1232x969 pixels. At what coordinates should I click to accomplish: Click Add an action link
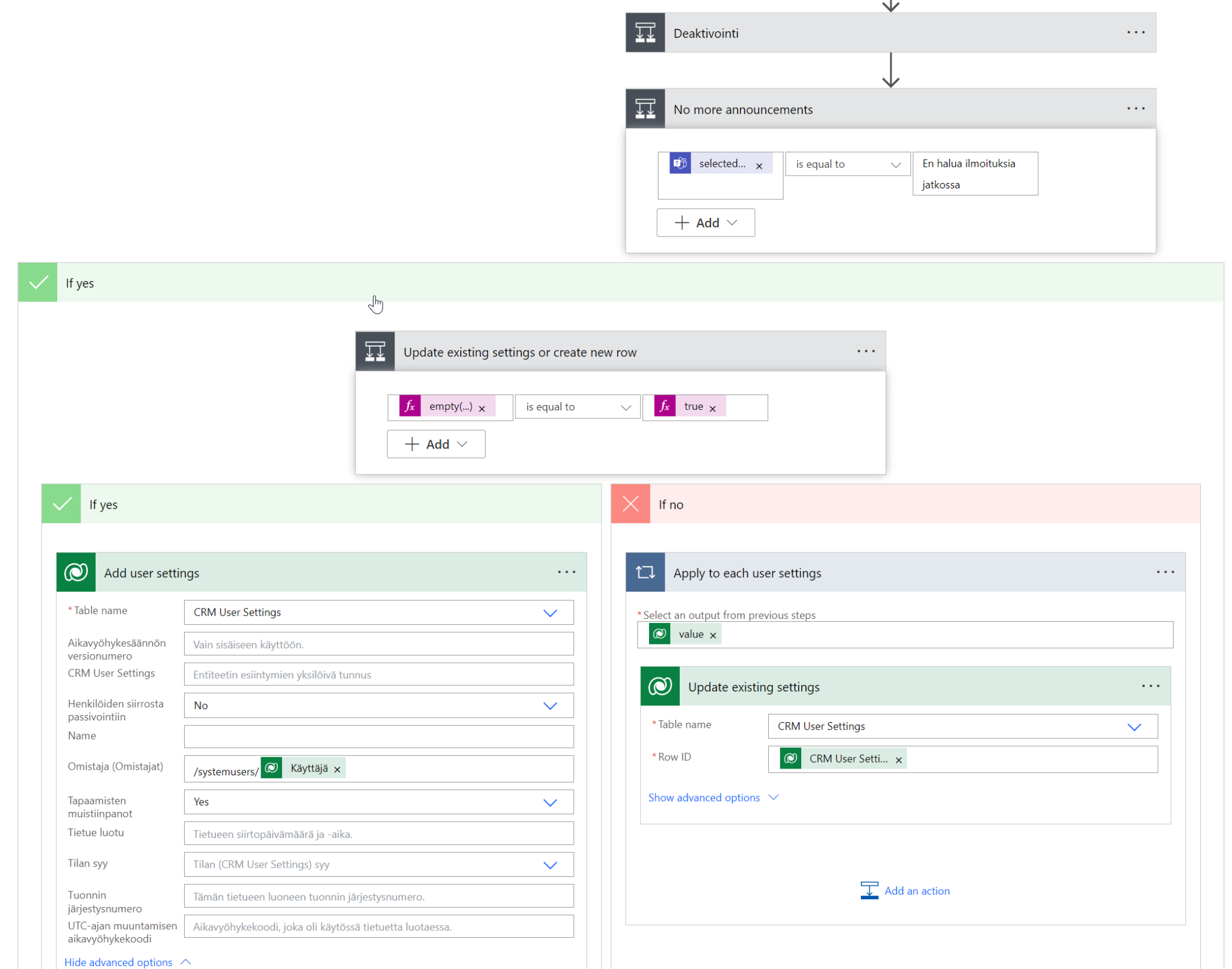(905, 891)
